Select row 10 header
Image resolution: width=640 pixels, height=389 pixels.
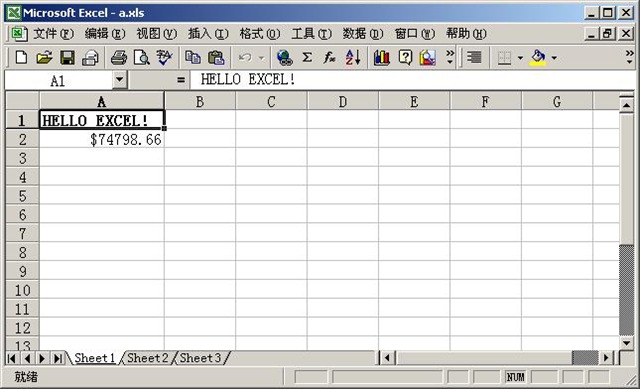[22, 290]
